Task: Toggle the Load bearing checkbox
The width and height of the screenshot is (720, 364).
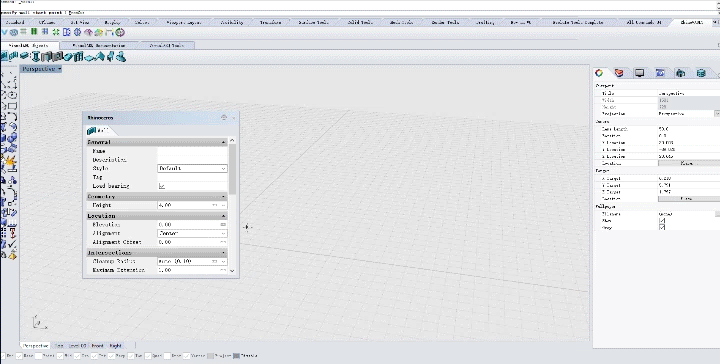Action: tap(162, 186)
